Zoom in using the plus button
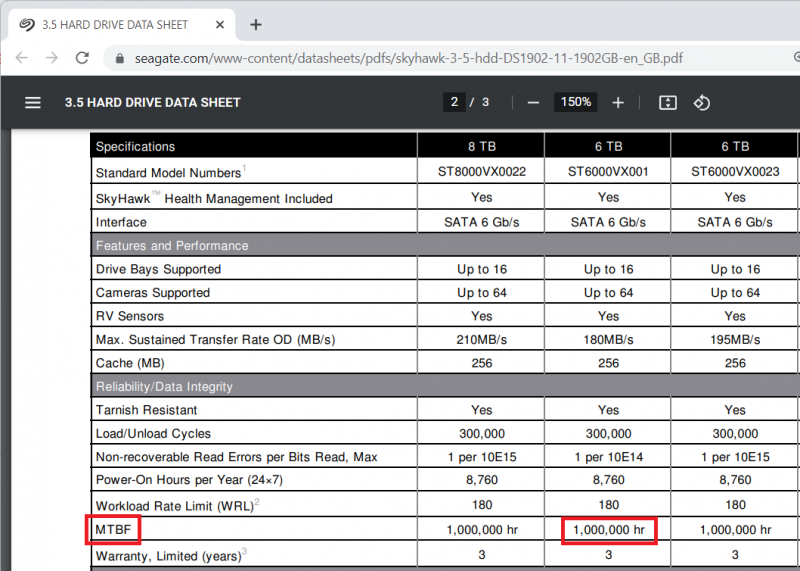This screenshot has width=800, height=571. pos(618,102)
